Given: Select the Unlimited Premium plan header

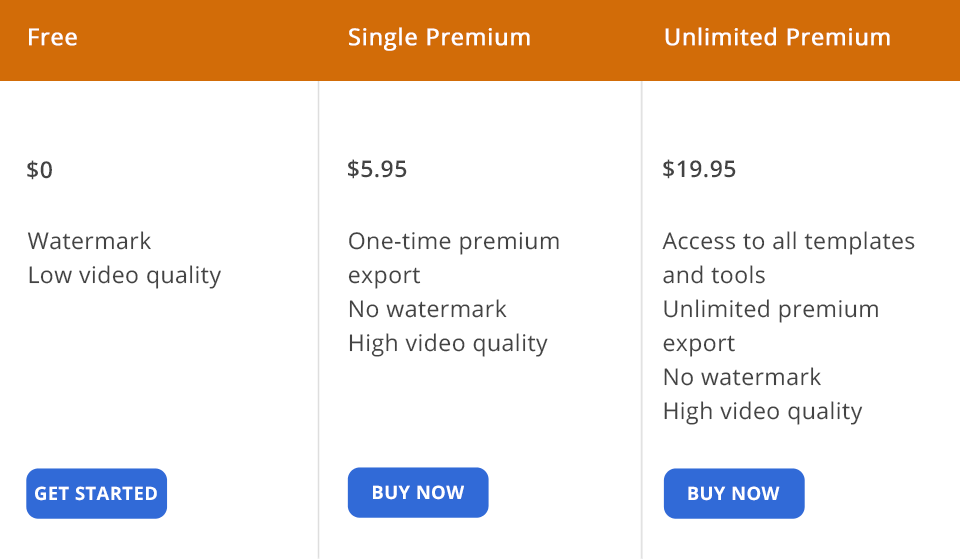Looking at the screenshot, I should (x=777, y=38).
